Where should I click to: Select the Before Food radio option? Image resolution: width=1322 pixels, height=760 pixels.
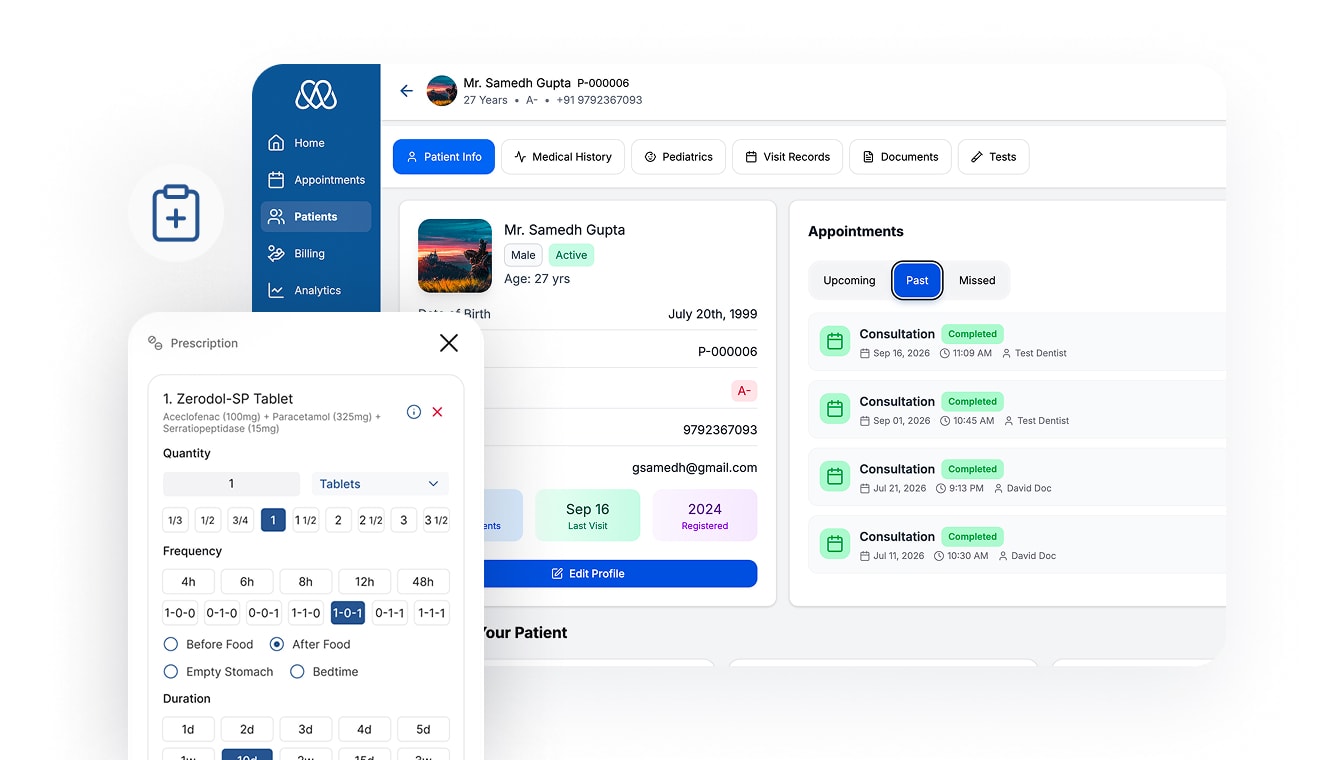point(171,645)
